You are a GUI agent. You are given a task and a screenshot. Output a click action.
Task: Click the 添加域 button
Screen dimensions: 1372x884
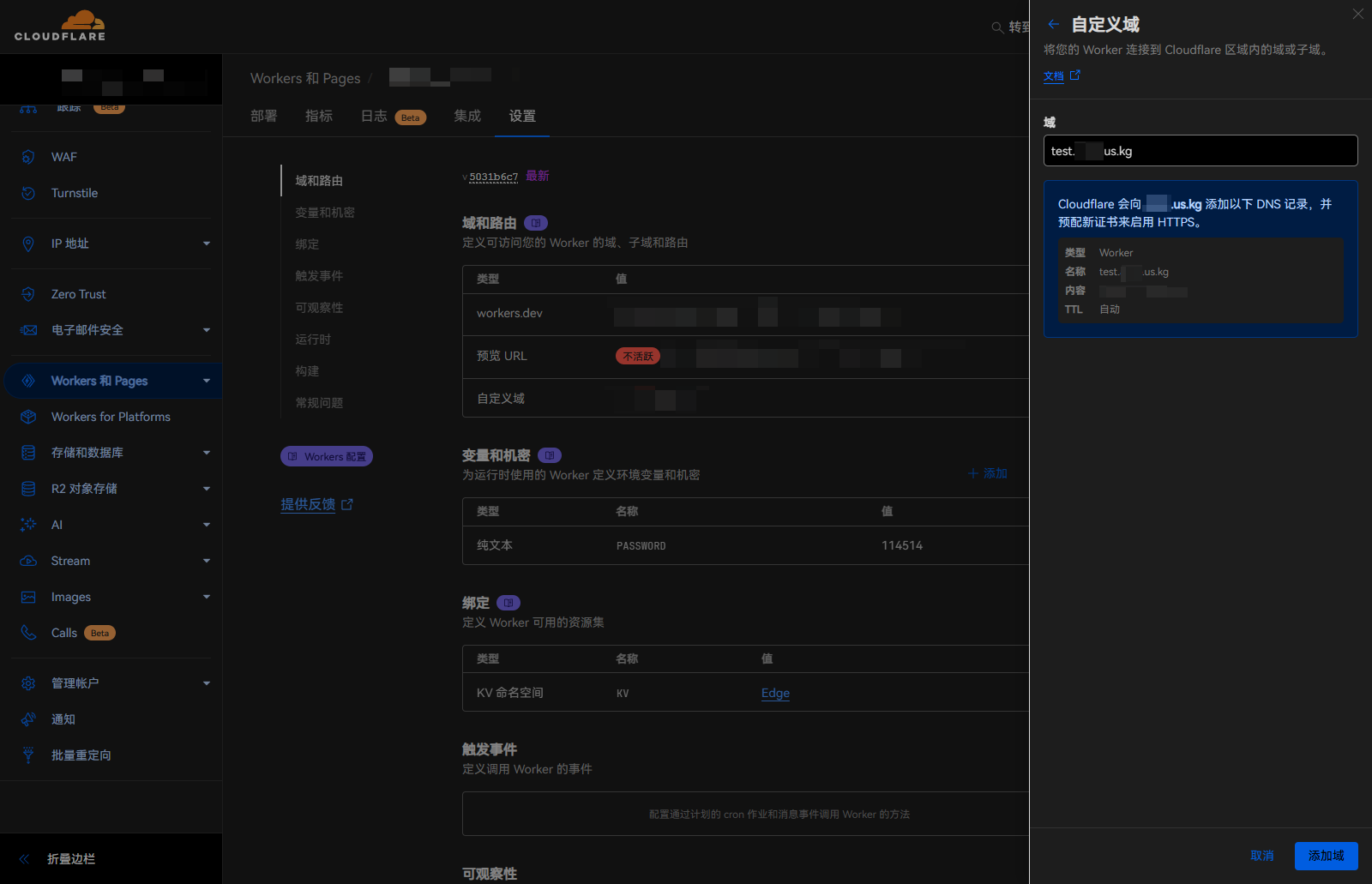coord(1325,856)
